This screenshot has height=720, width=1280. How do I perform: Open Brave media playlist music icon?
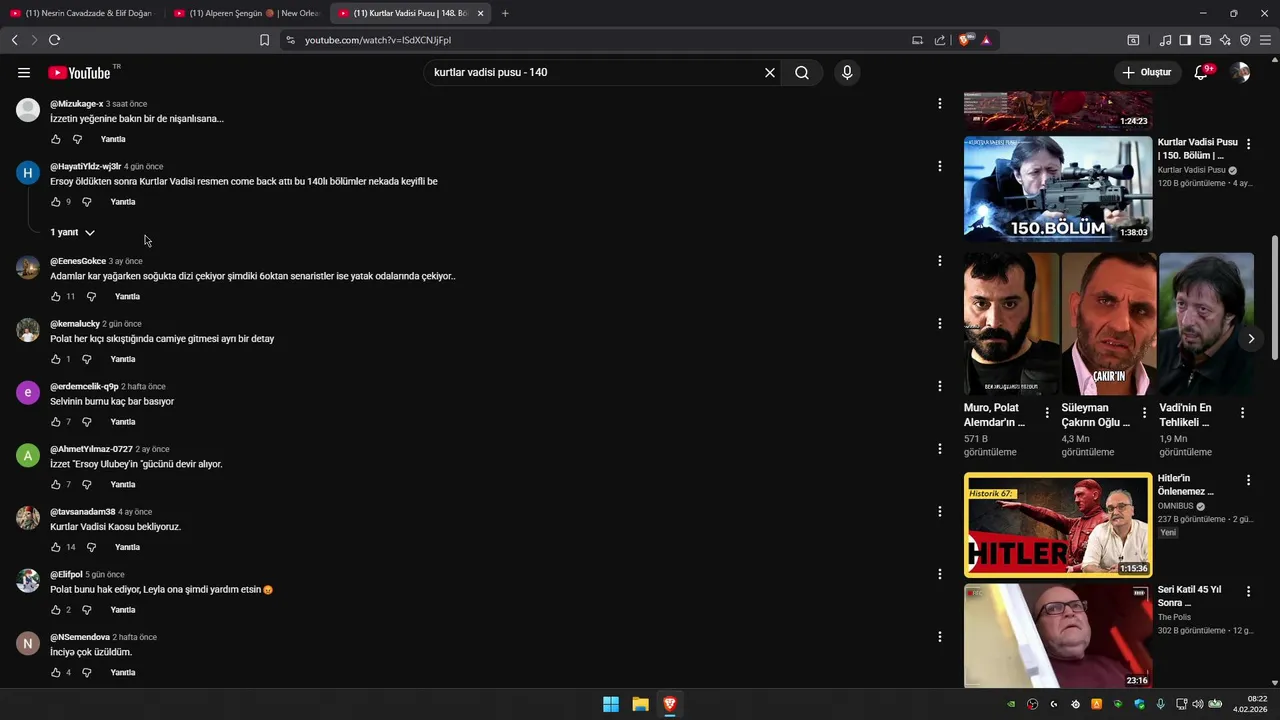click(x=1165, y=40)
